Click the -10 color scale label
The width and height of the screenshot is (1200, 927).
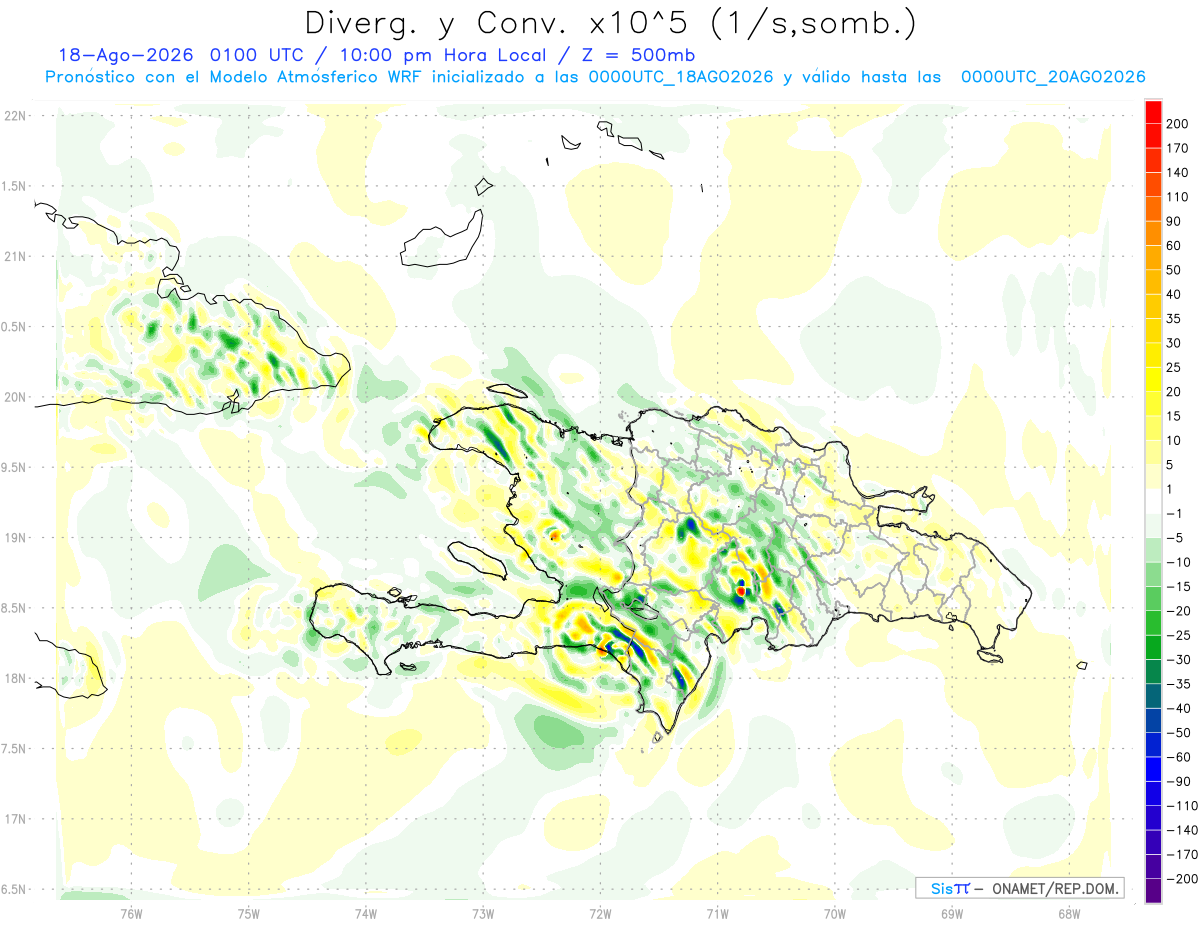click(1178, 563)
